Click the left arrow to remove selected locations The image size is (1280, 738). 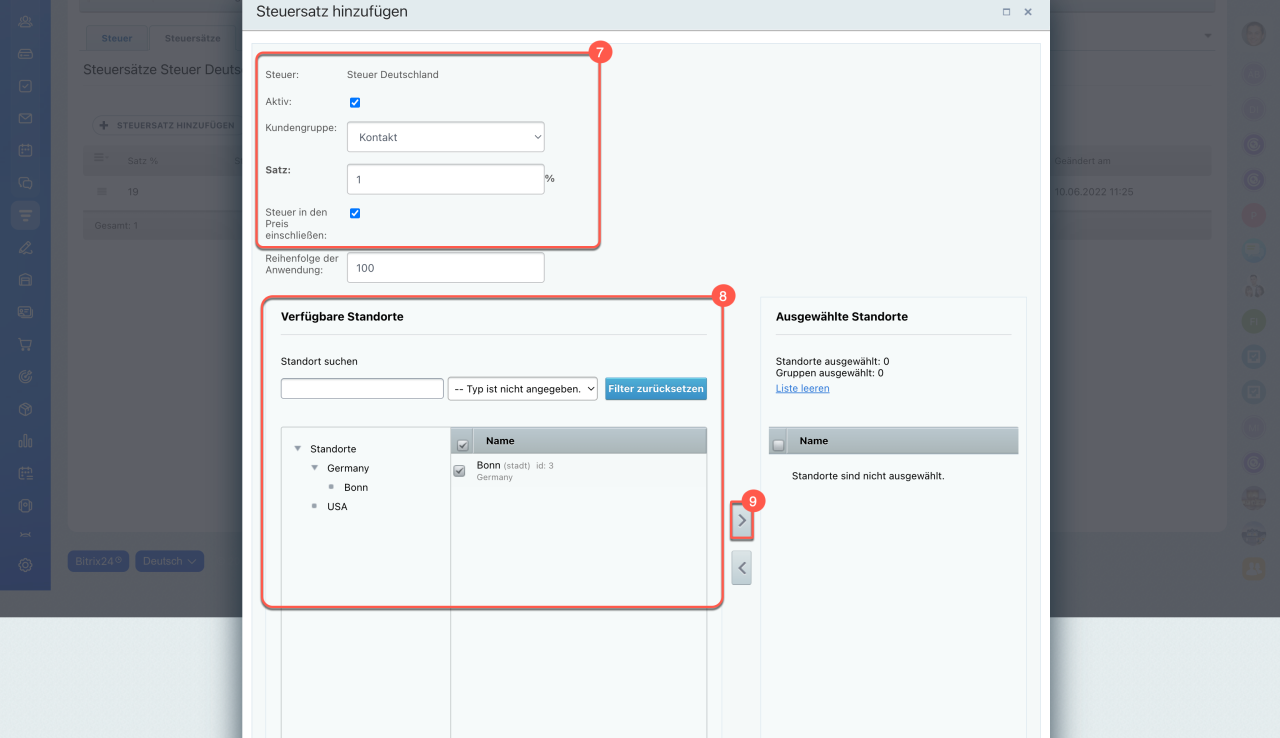[x=741, y=568]
